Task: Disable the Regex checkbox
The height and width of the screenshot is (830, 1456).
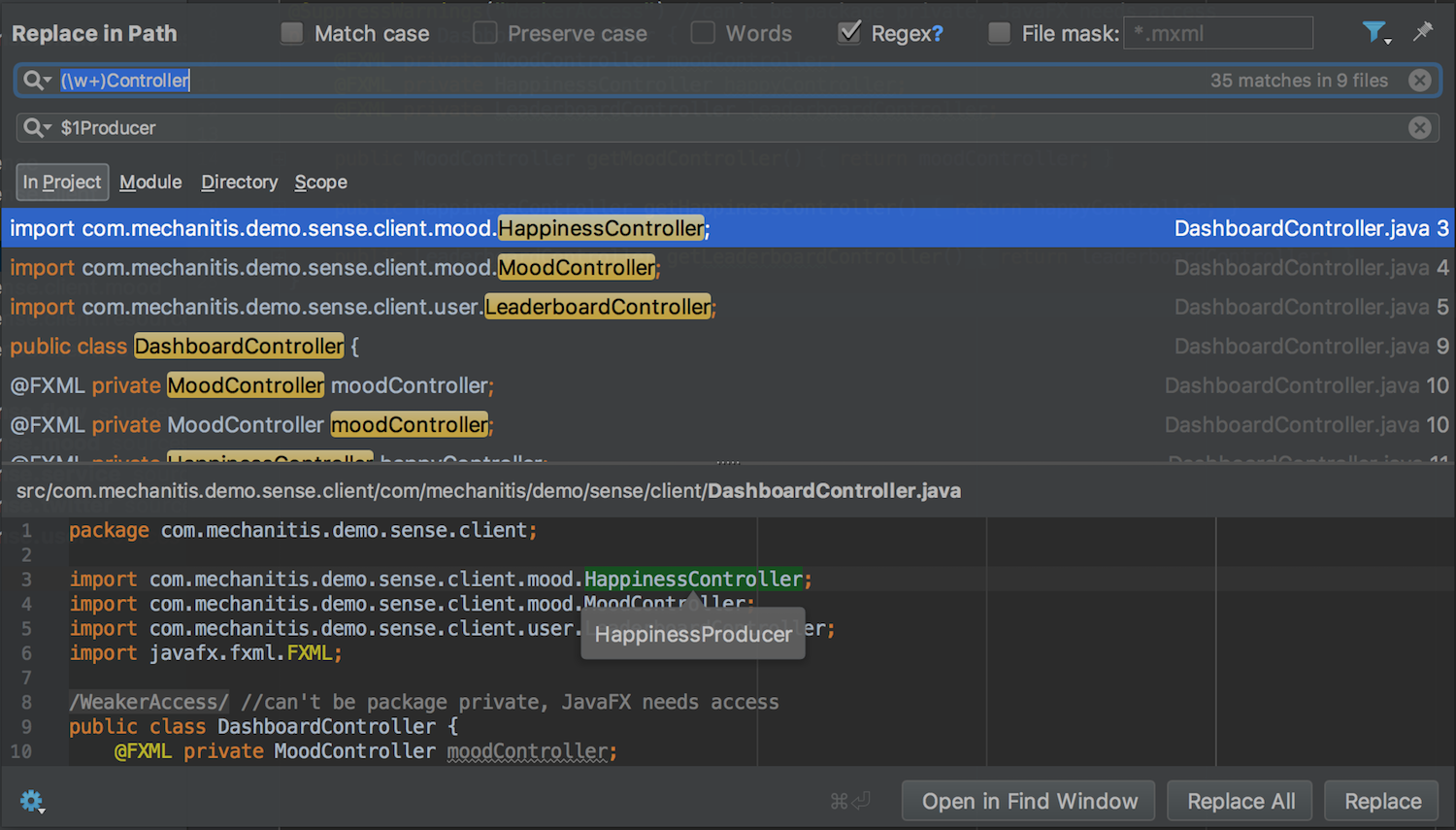Action: (849, 33)
